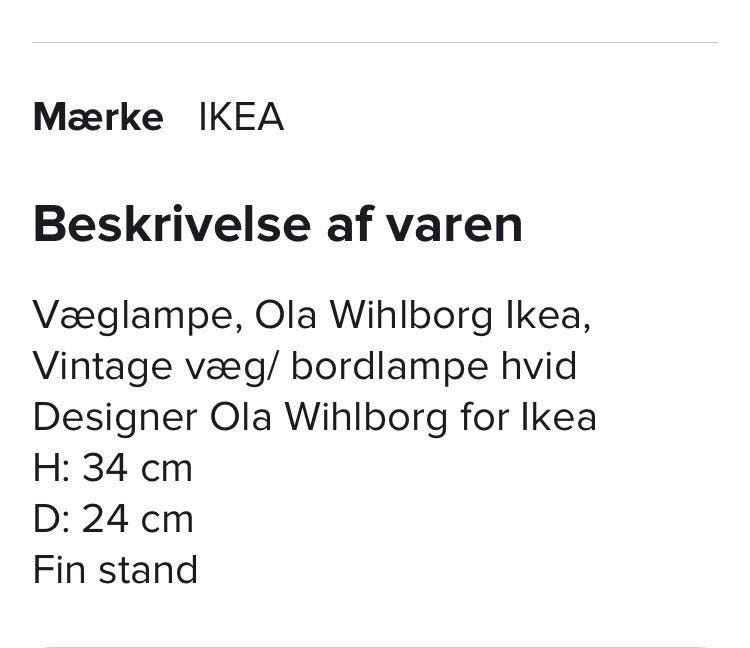This screenshot has width=750, height=648.
Task: Click the Fin stand condition text
Action: [x=115, y=570]
